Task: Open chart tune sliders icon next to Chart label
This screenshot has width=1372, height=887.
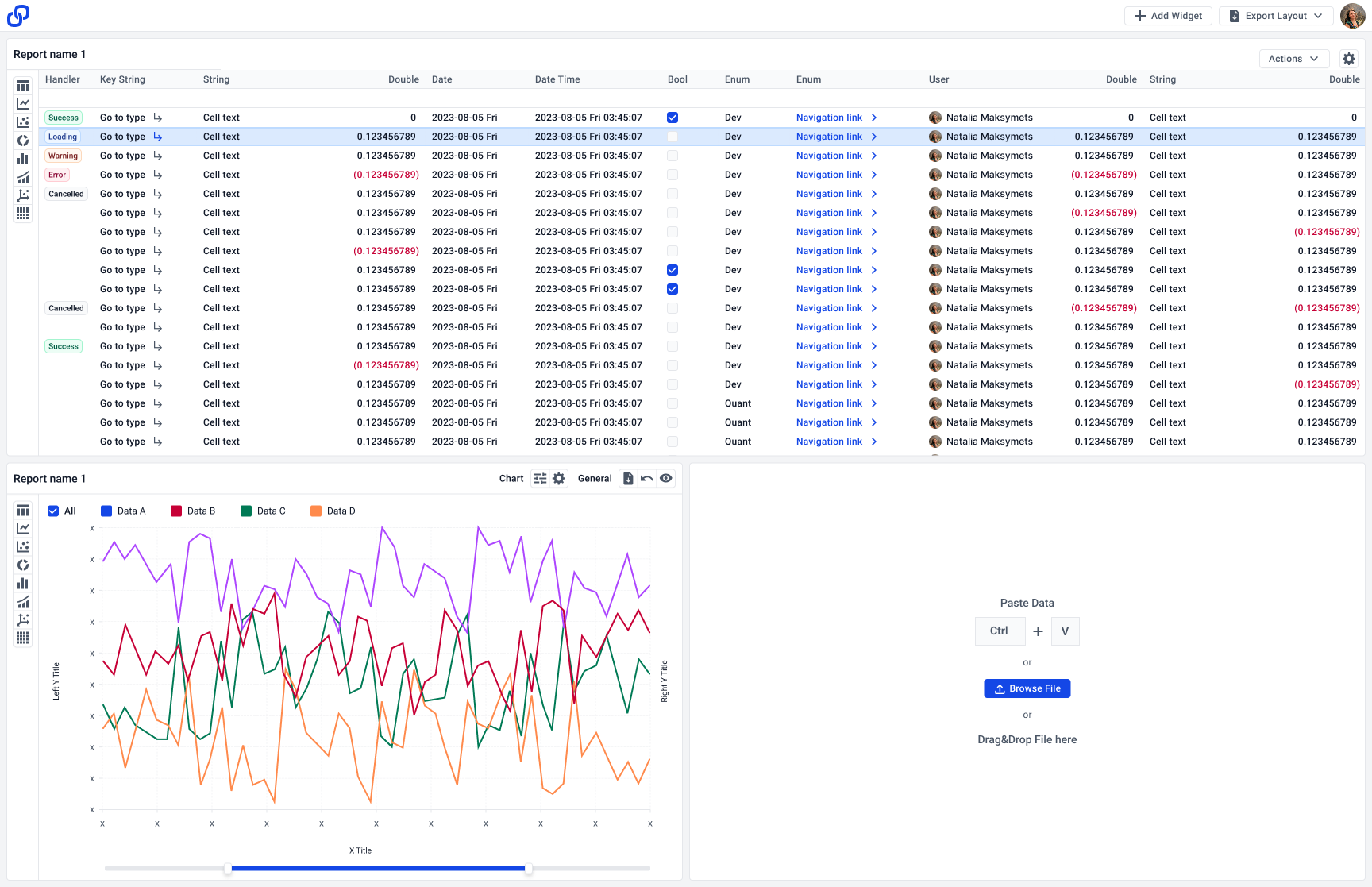Action: coord(540,479)
